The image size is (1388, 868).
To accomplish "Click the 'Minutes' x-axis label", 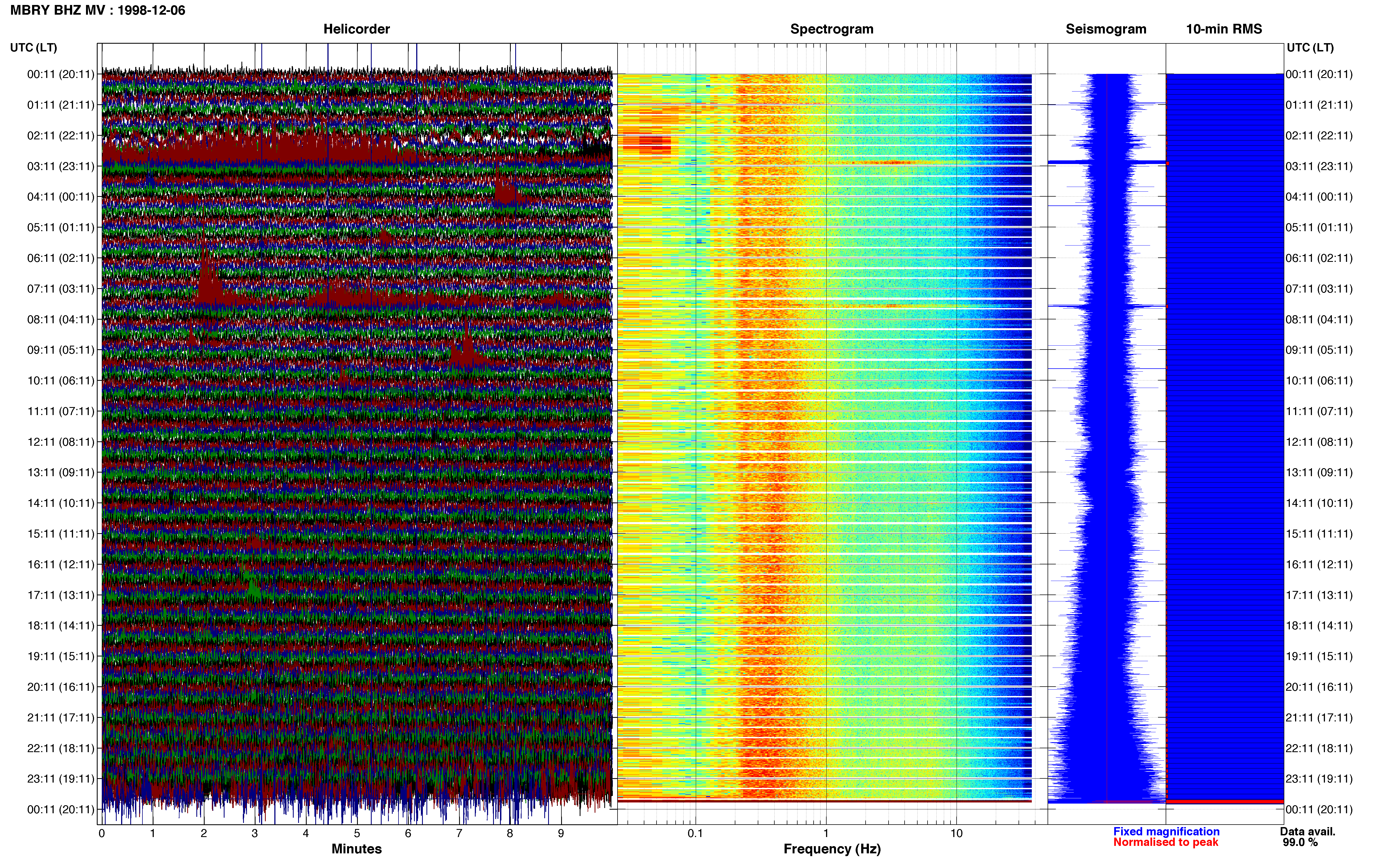I will [x=356, y=849].
